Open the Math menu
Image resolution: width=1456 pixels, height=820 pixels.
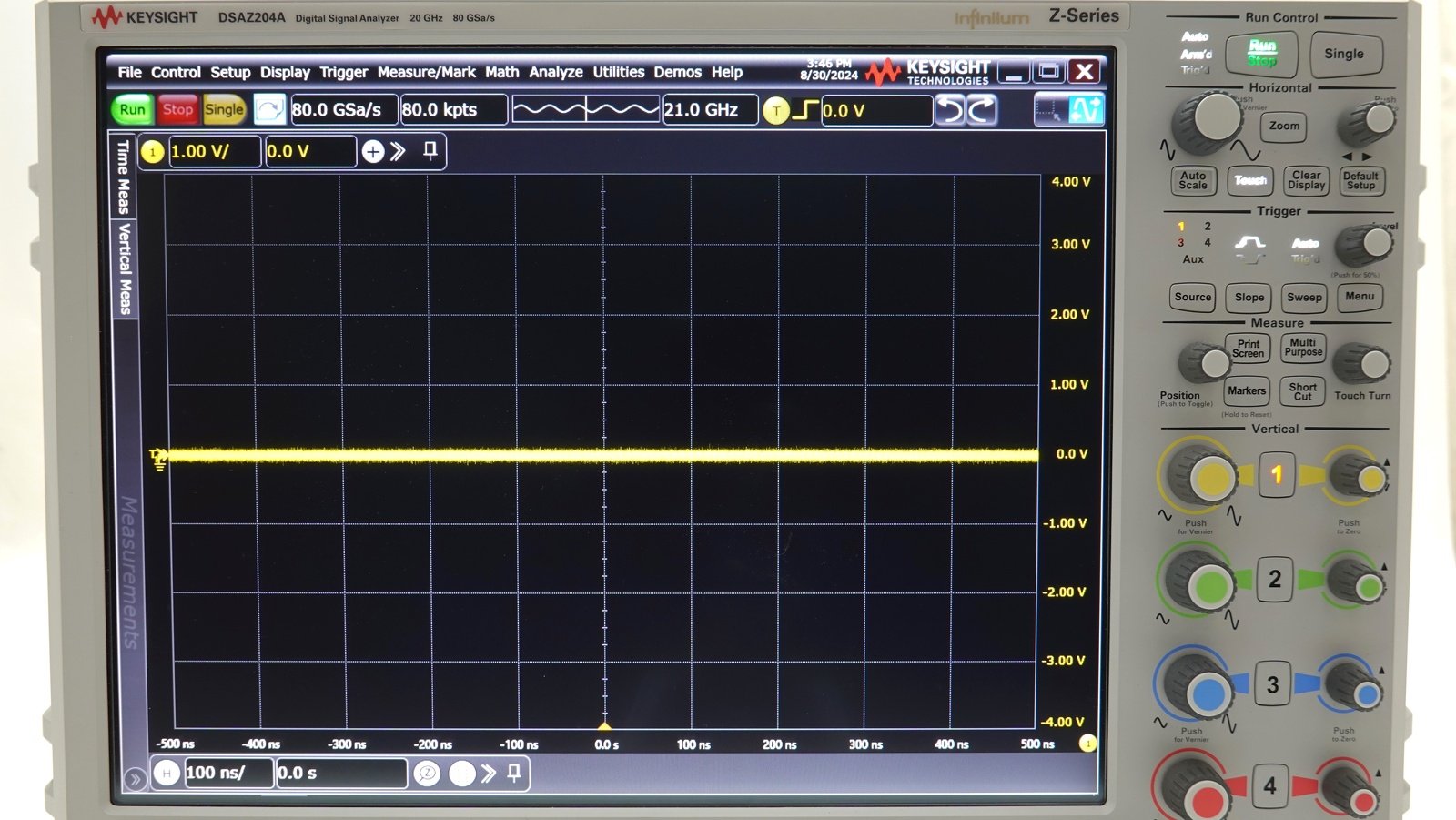coord(501,72)
